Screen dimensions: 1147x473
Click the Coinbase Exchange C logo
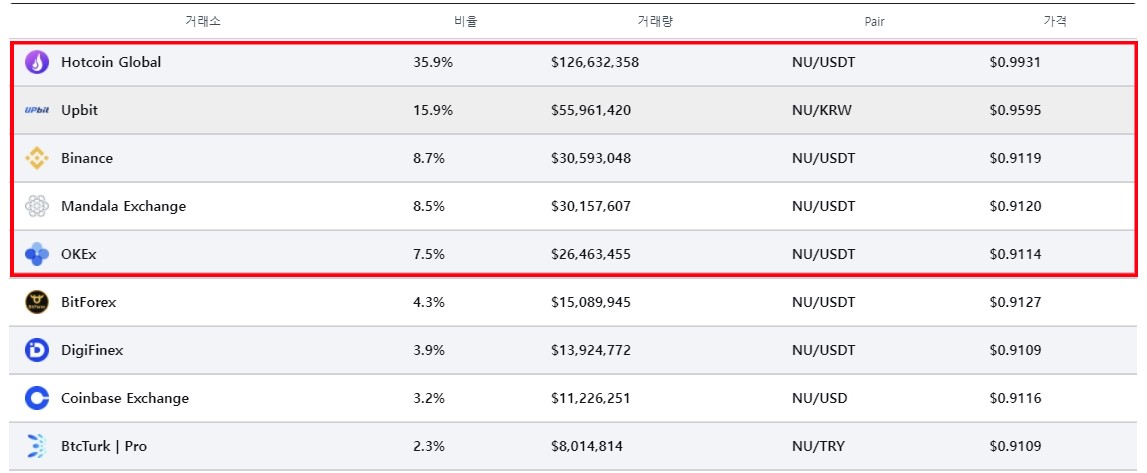pyautogui.click(x=37, y=398)
